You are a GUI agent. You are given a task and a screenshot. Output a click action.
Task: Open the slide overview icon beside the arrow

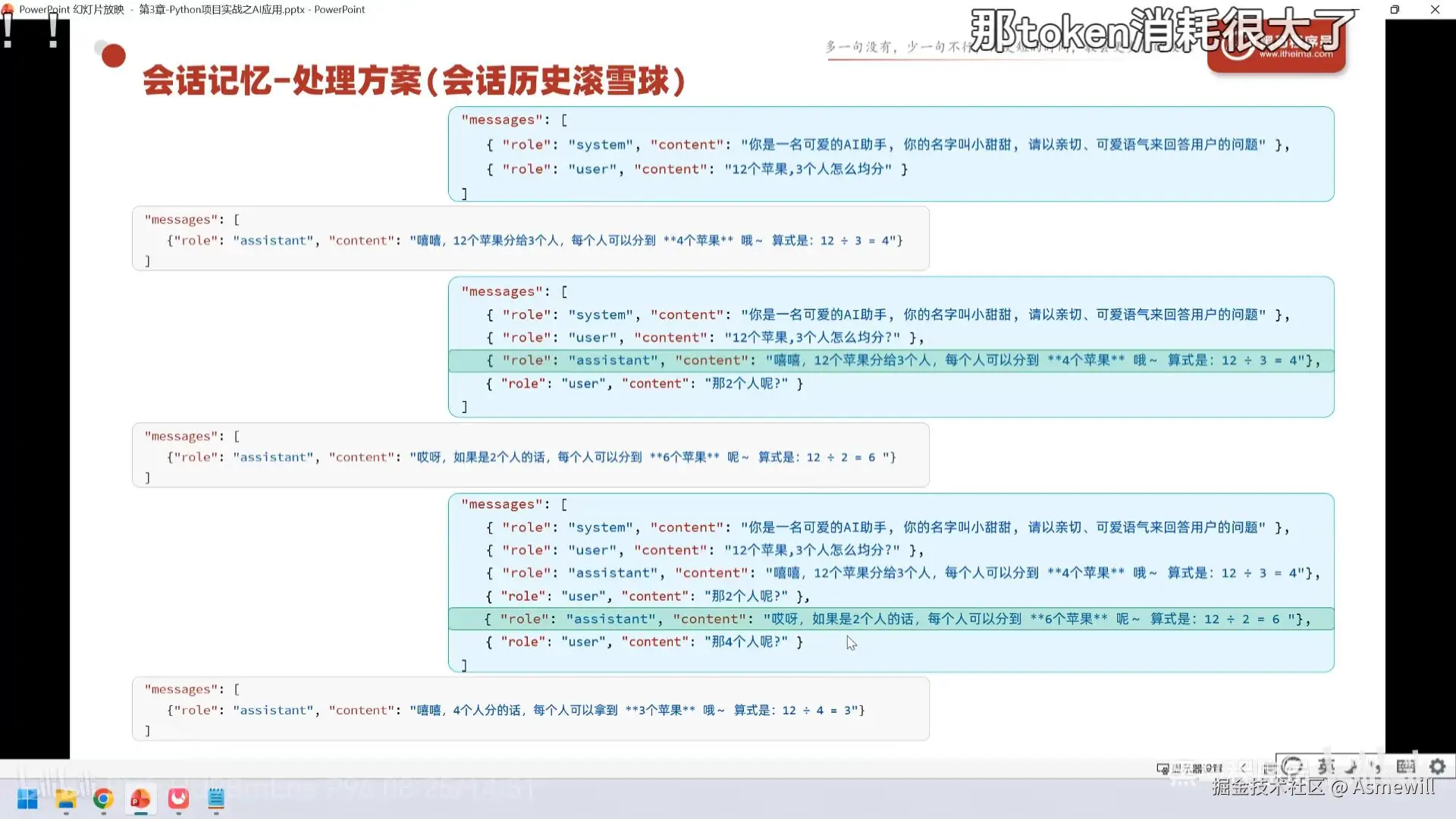1269,768
